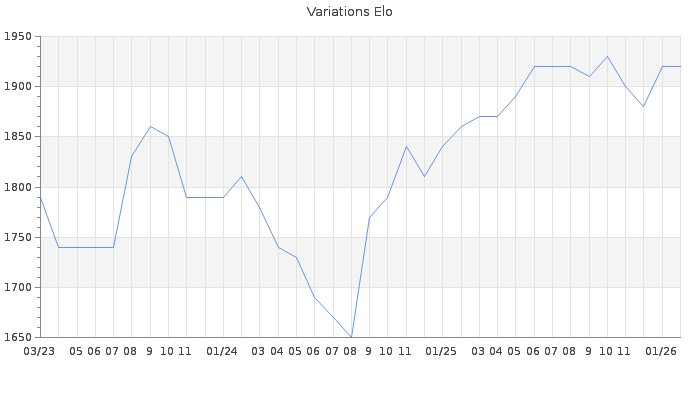The height and width of the screenshot is (400, 700).
Task: Select the 1950 y-axis label
Action: tap(19, 37)
